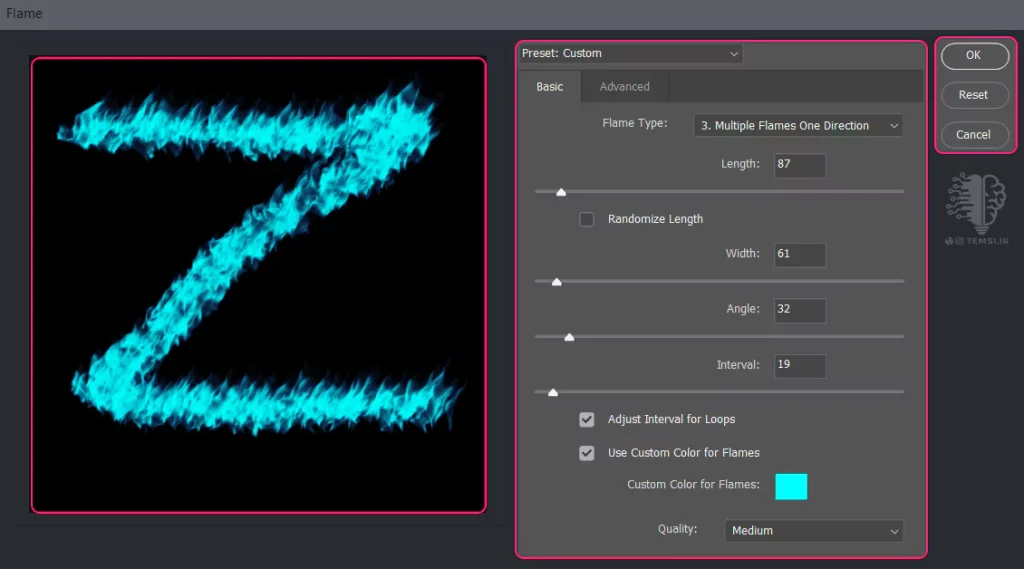Click the Angle value field
The height and width of the screenshot is (569, 1024).
(800, 310)
